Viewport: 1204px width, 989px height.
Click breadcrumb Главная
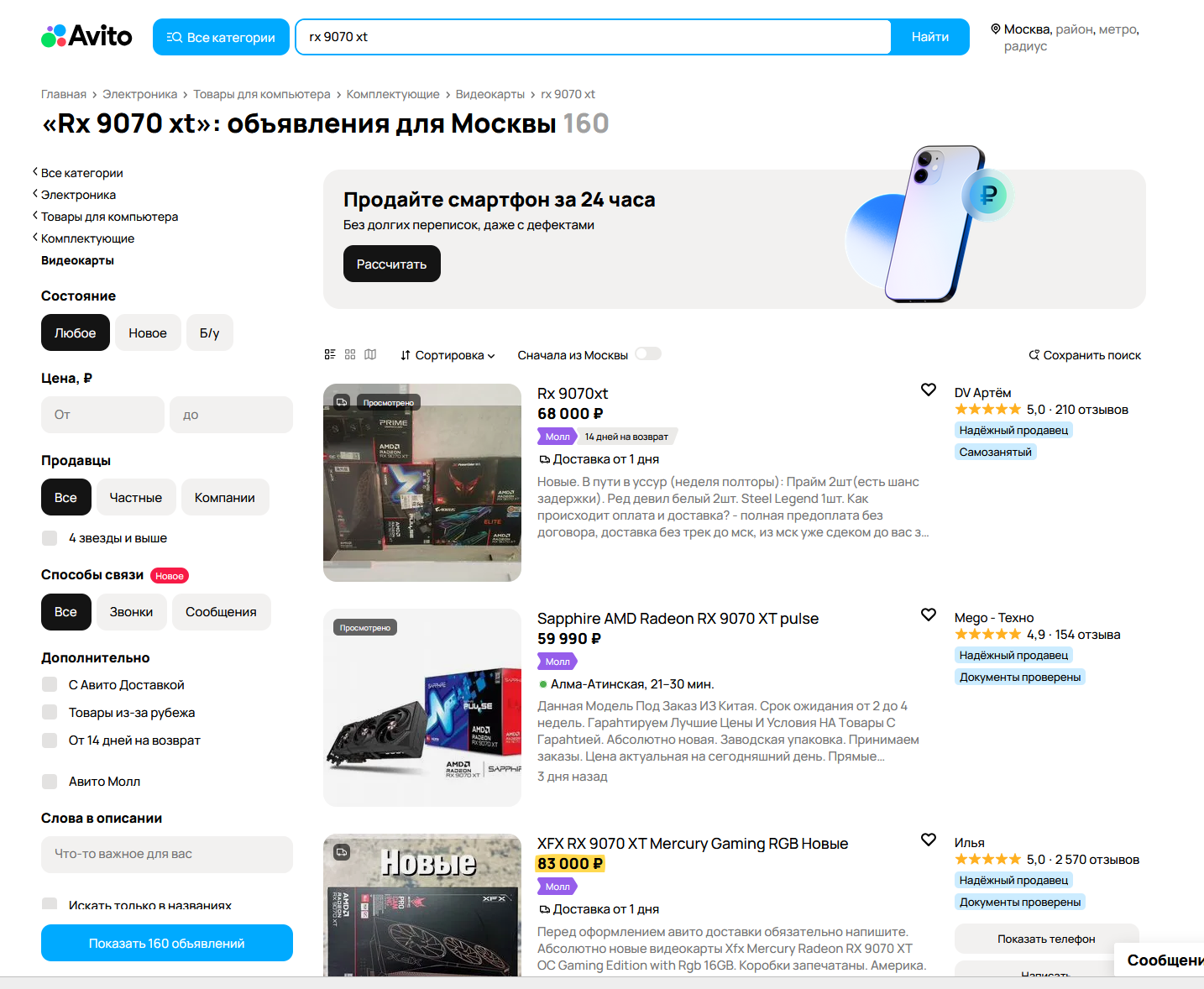point(64,94)
